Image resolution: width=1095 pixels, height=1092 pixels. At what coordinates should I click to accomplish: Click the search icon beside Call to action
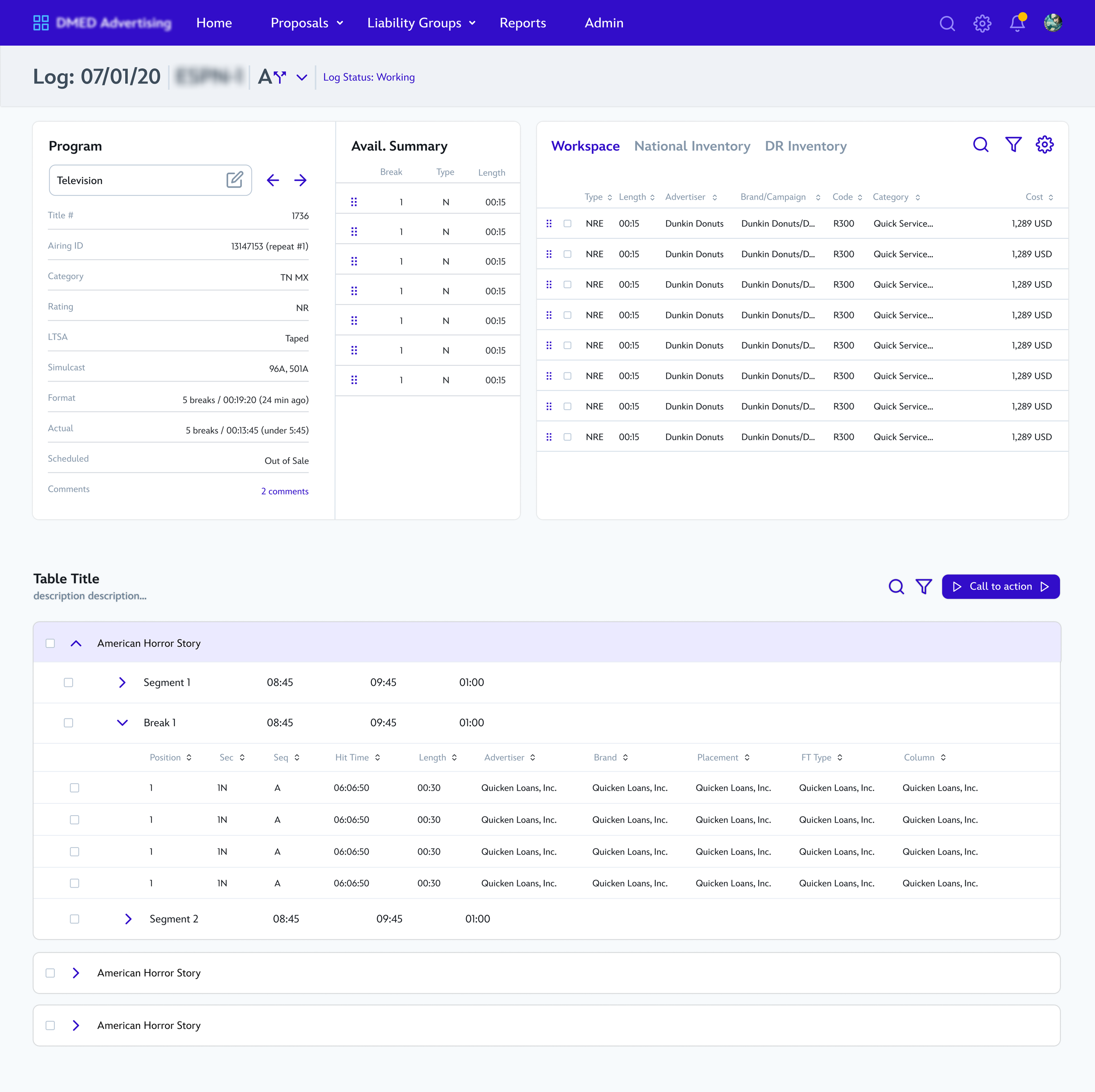[896, 587]
